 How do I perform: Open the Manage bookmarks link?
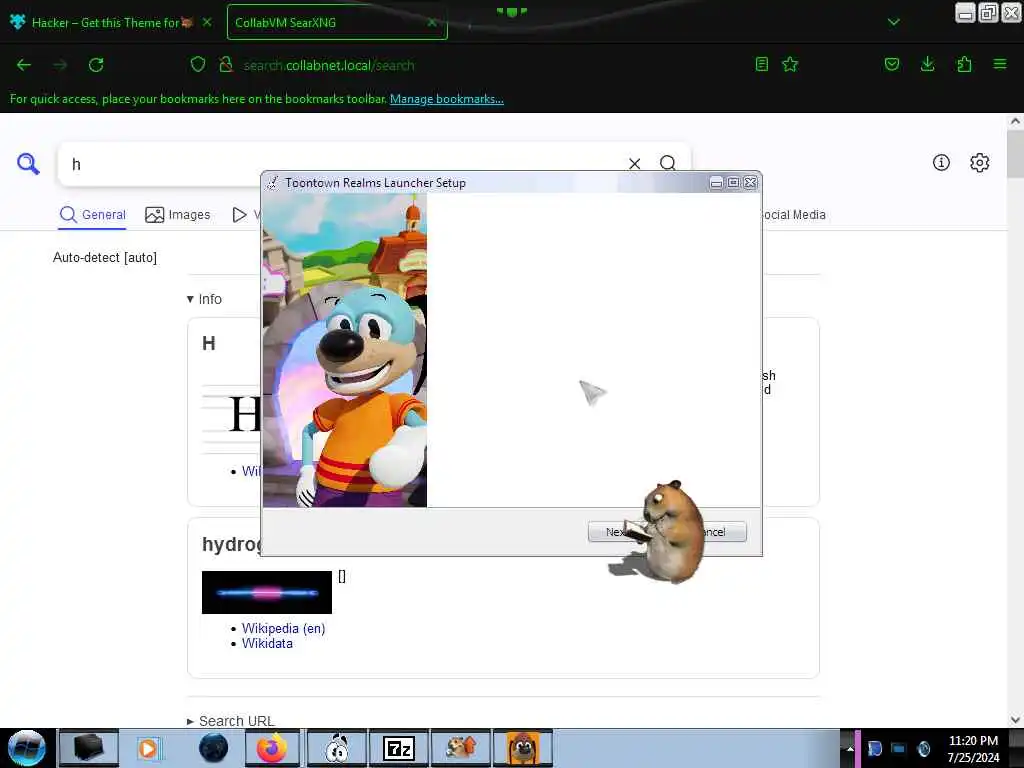tap(447, 99)
